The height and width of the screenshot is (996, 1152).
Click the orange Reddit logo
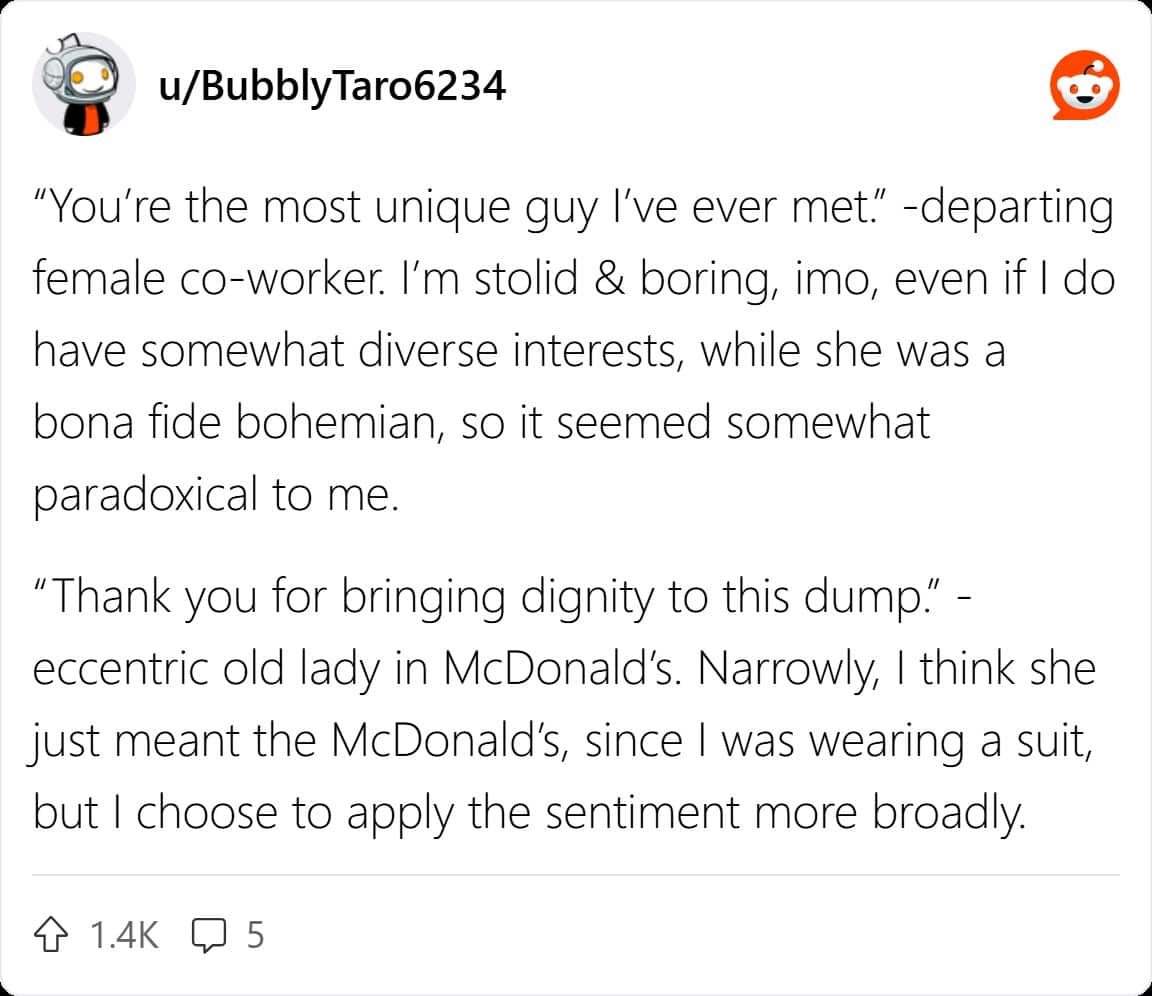(x=1084, y=84)
